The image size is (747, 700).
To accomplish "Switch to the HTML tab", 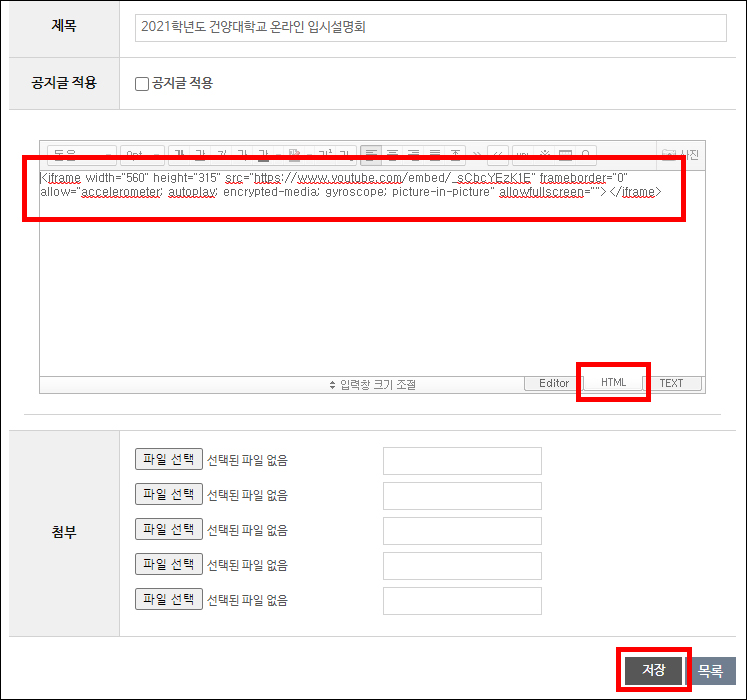I will pyautogui.click(x=613, y=383).
